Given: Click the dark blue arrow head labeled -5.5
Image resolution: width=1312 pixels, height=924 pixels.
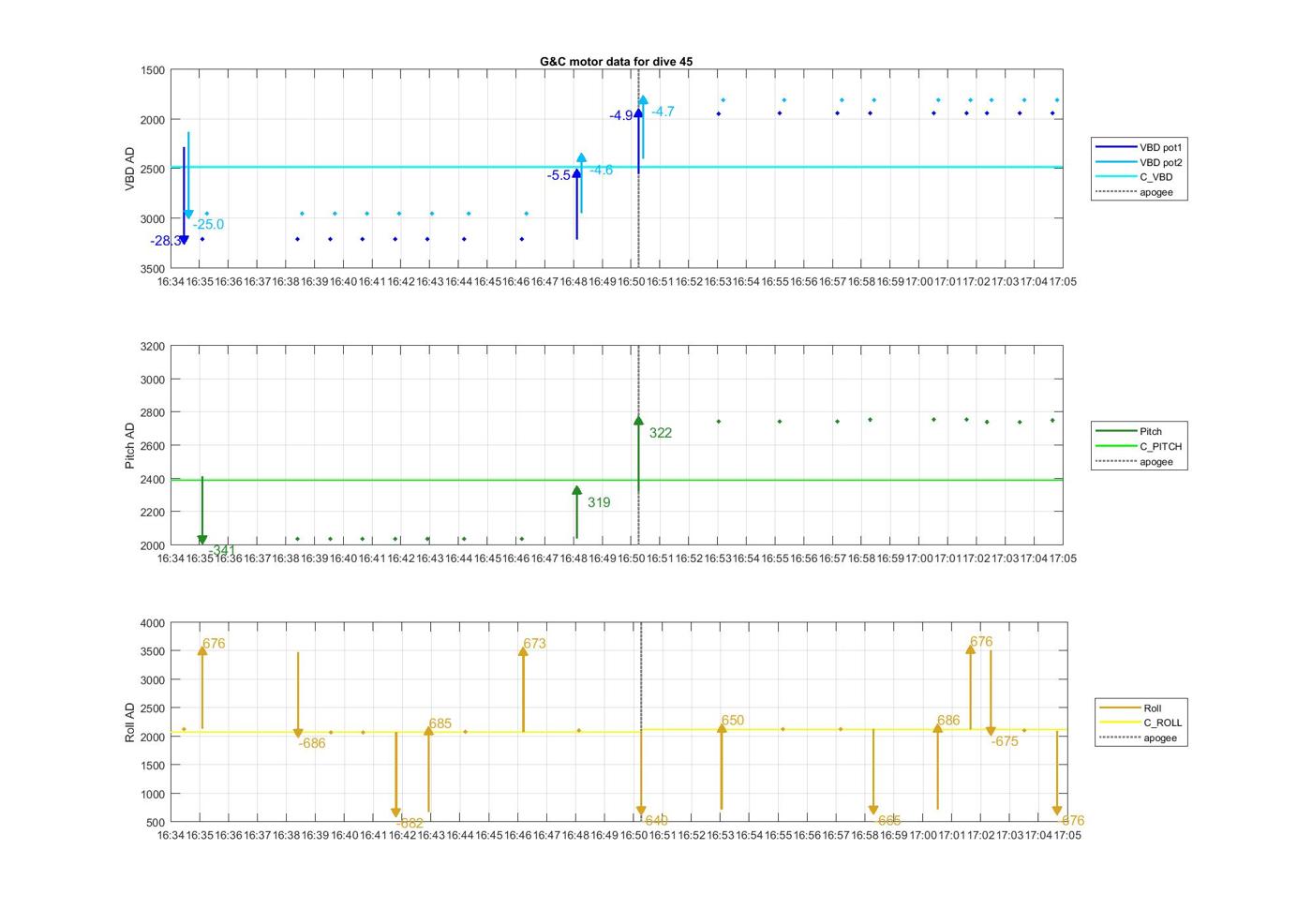Looking at the screenshot, I should pyautogui.click(x=576, y=173).
